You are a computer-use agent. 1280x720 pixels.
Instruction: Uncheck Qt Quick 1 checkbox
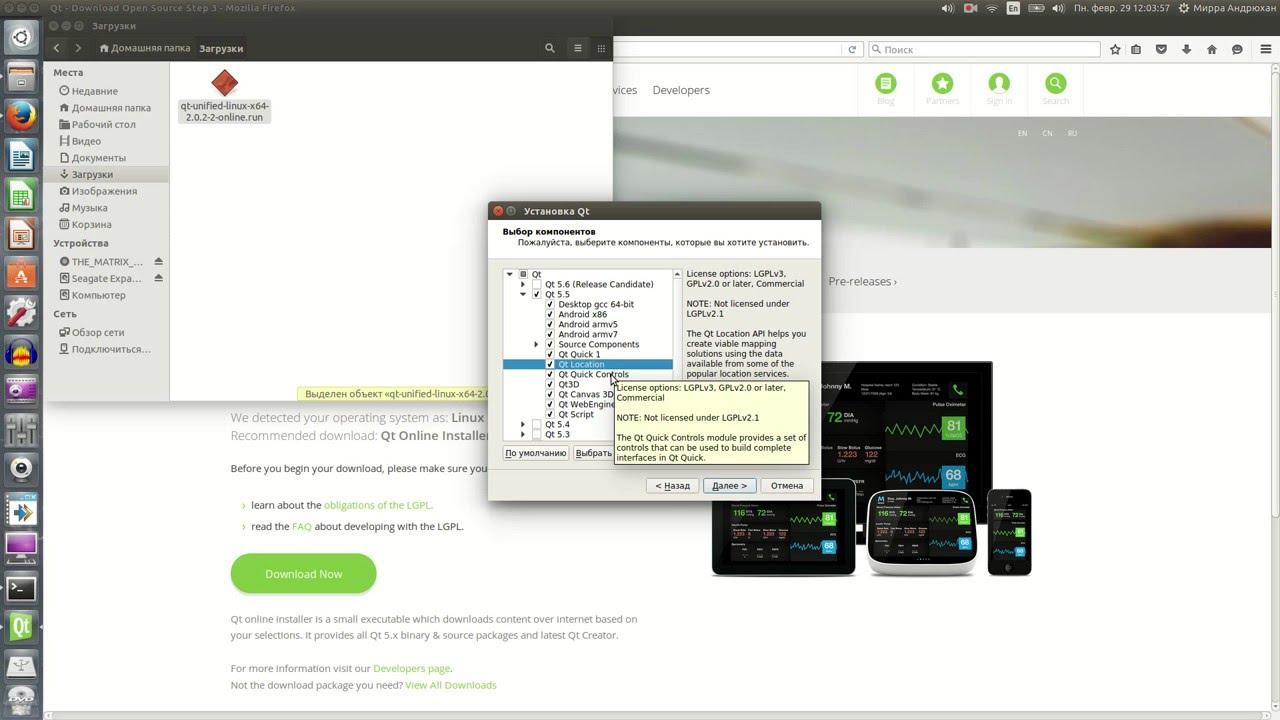pos(550,354)
